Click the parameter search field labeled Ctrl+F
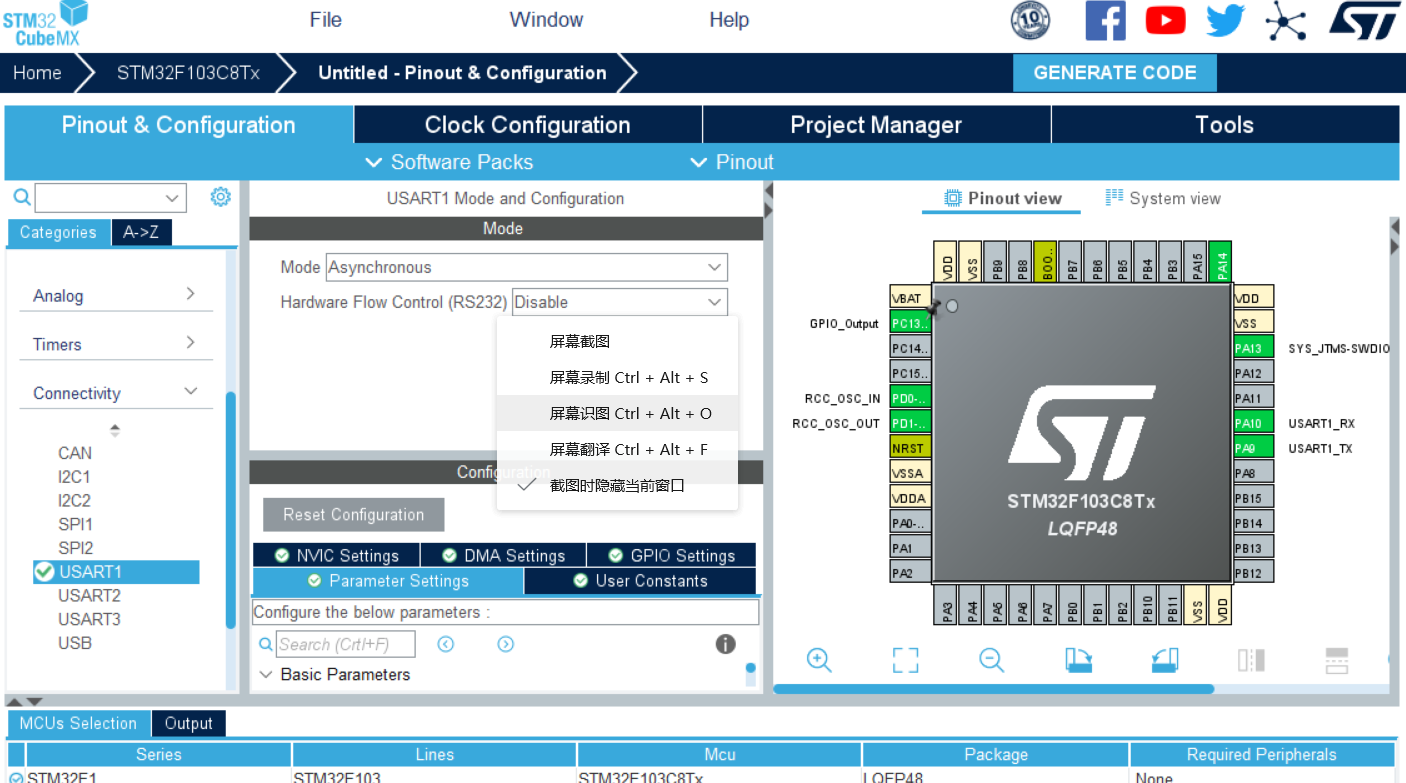This screenshot has width=1406, height=783. (345, 644)
